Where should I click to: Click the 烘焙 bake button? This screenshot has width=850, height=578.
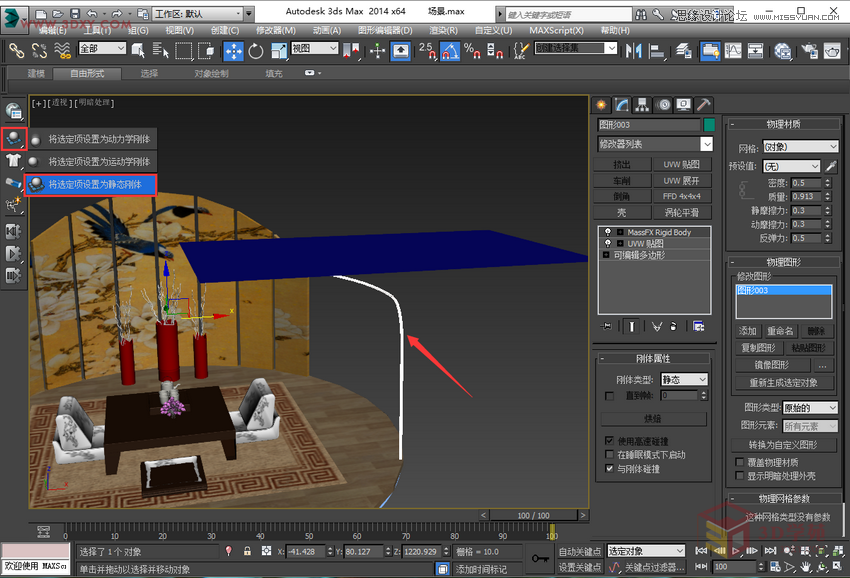coord(655,418)
